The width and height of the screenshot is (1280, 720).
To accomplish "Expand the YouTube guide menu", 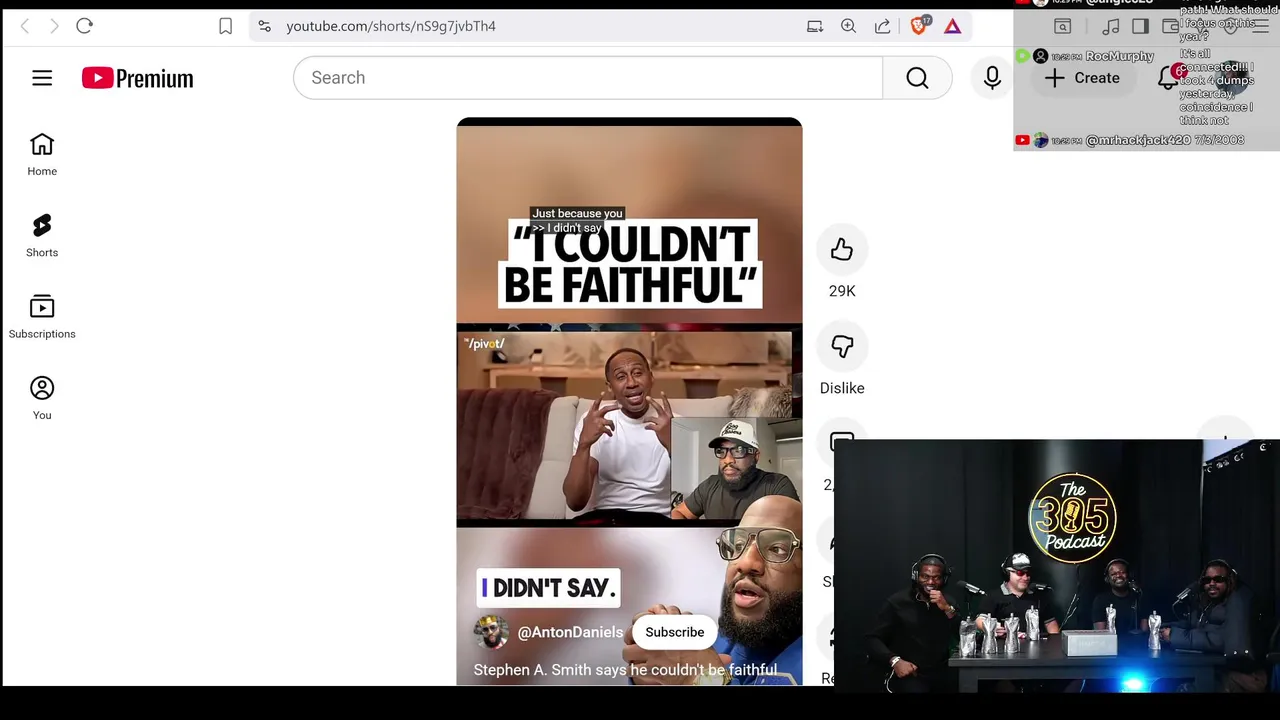I will (42, 78).
